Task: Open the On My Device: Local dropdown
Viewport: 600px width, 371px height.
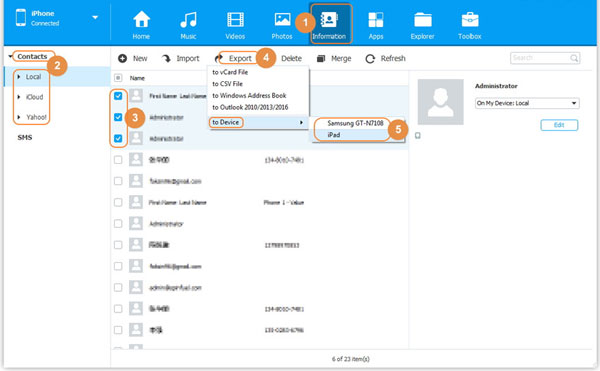Action: 527,103
